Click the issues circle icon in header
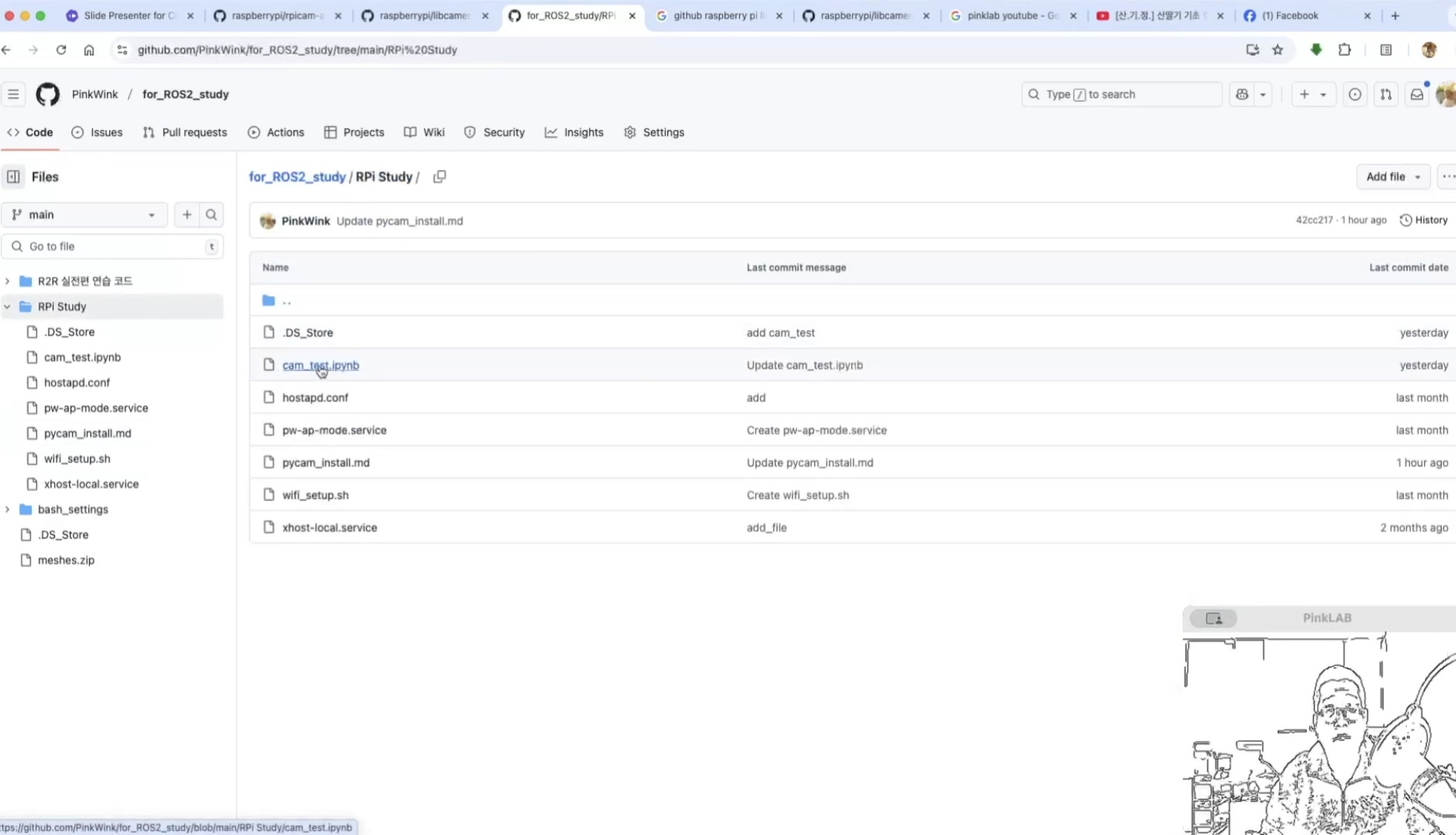The height and width of the screenshot is (835, 1456). [x=1354, y=94]
